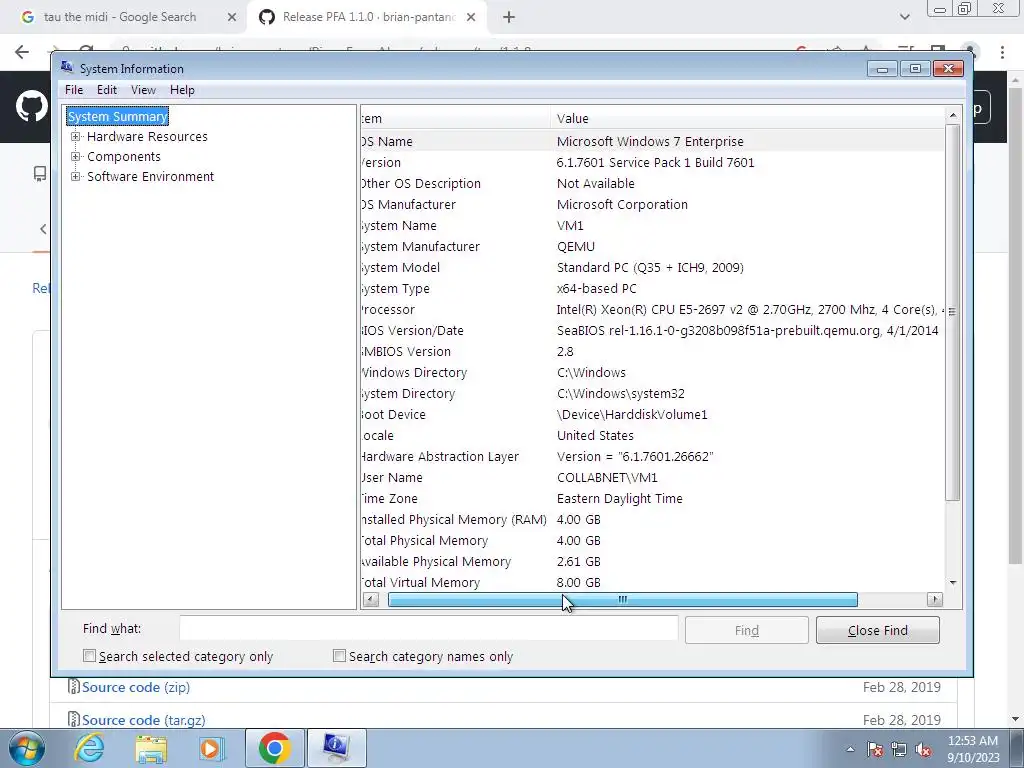The height and width of the screenshot is (768, 1024).
Task: Open the Source code (zip) link
Action: (x=136, y=687)
